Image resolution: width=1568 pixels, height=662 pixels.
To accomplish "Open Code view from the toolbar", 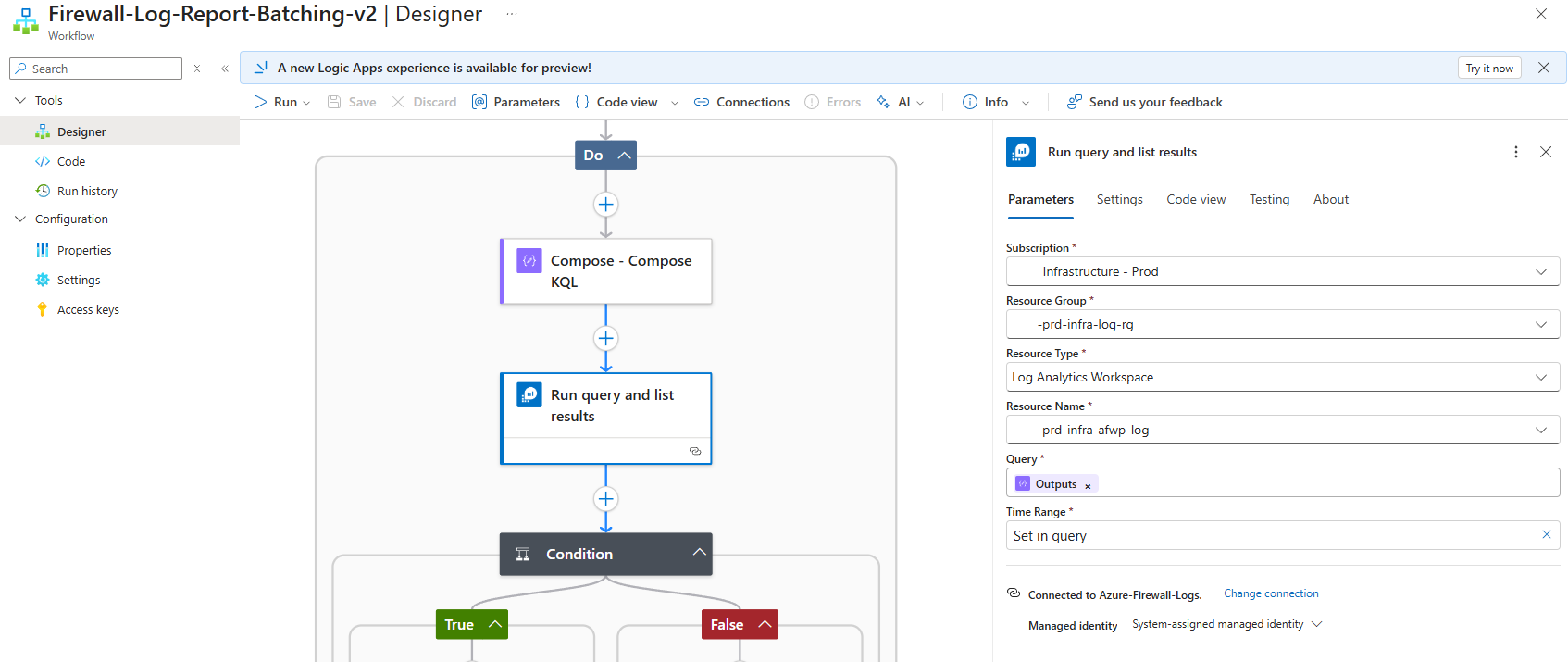I will 616,102.
